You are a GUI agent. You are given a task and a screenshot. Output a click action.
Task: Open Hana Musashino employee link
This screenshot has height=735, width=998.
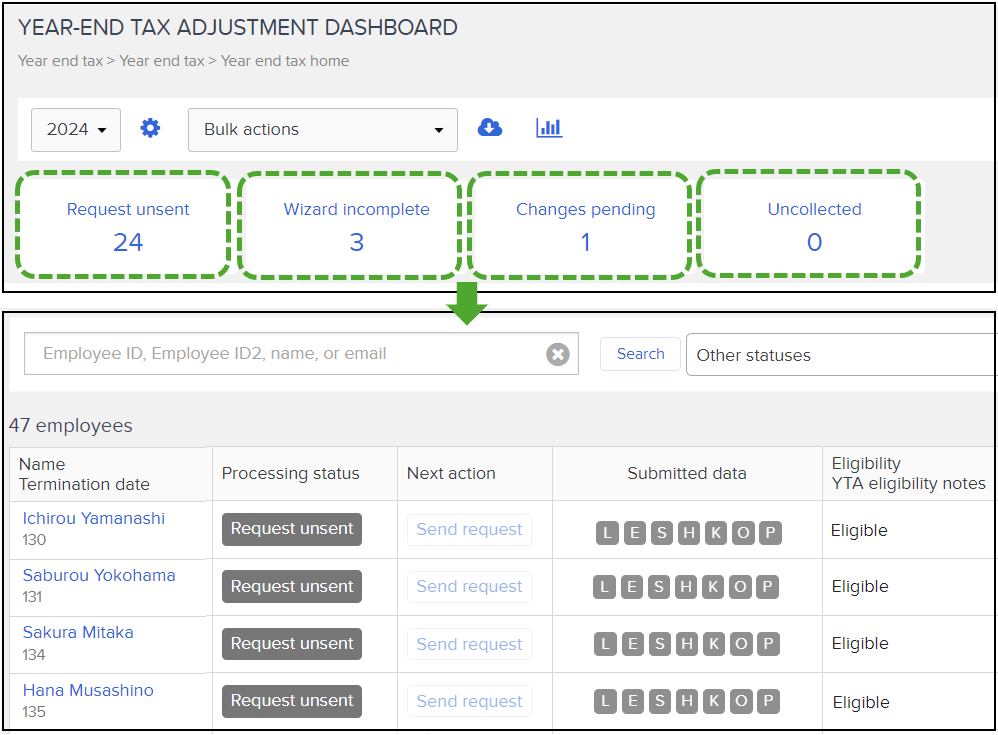[88, 690]
